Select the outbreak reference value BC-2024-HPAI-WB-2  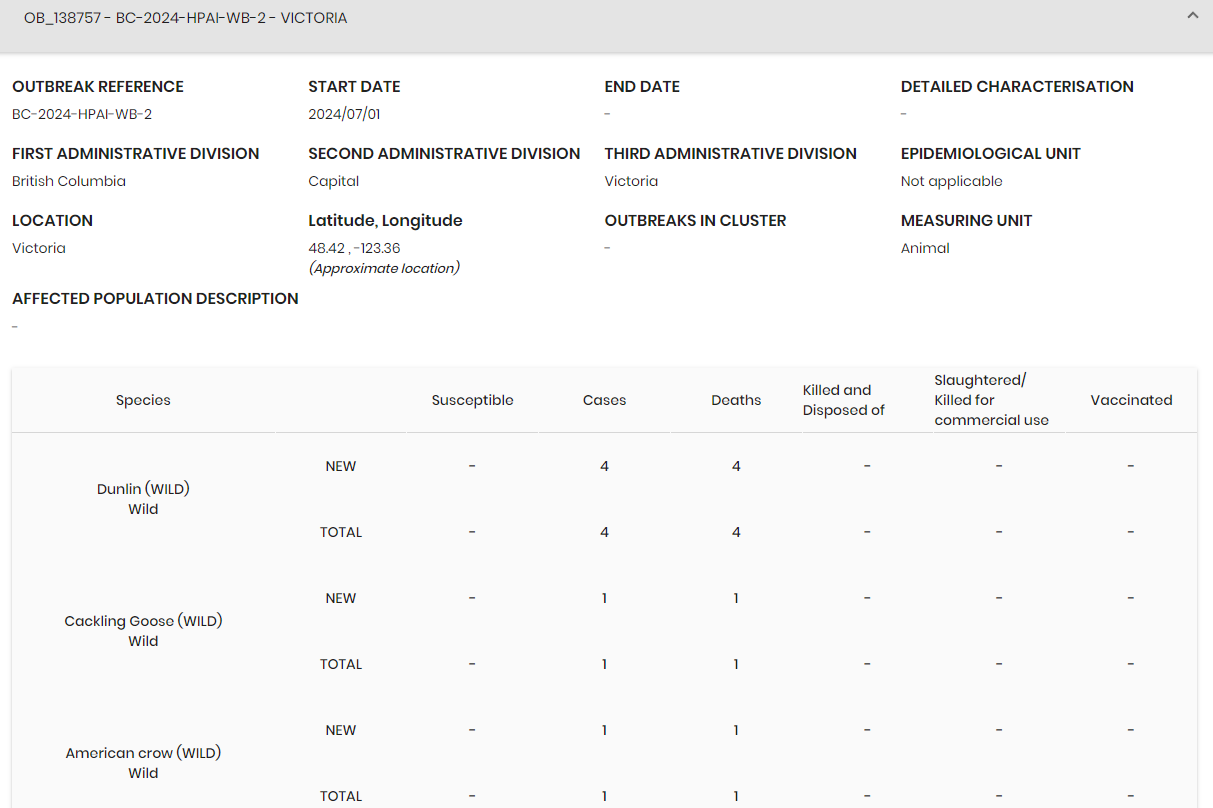tap(82, 114)
